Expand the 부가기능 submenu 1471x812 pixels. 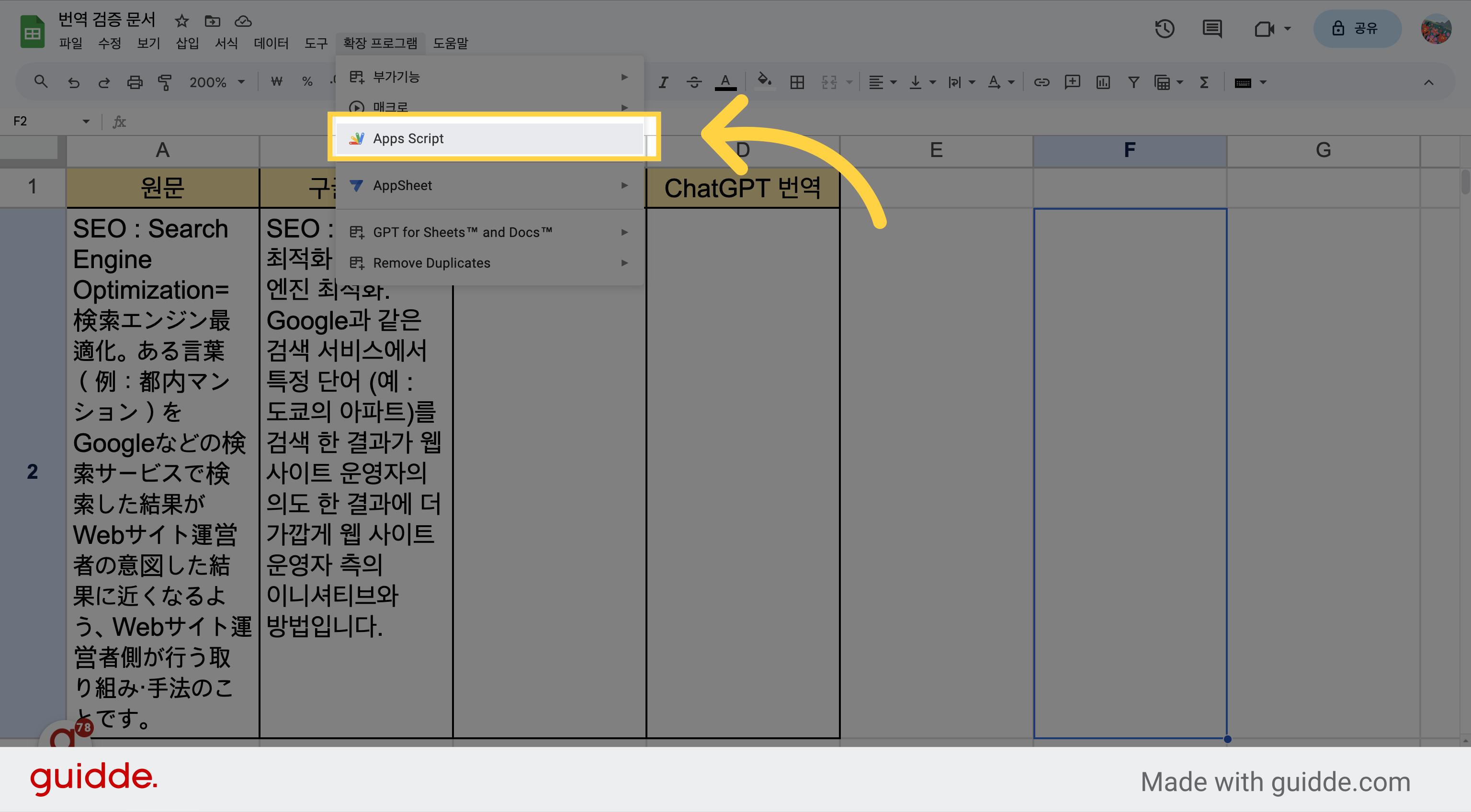click(490, 77)
